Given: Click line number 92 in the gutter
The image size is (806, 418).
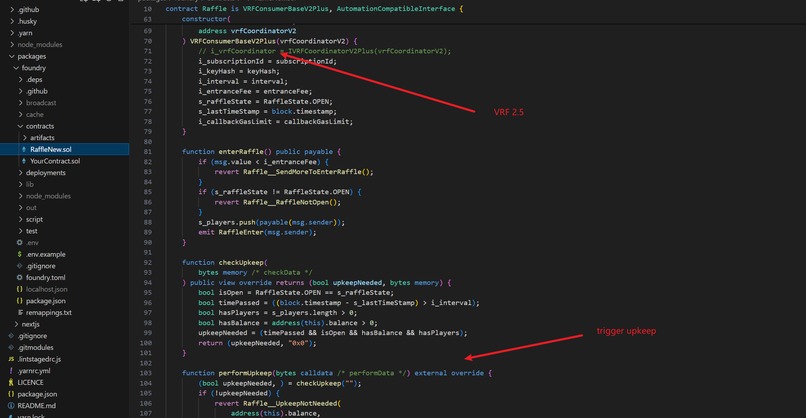Looking at the screenshot, I should tap(148, 262).
